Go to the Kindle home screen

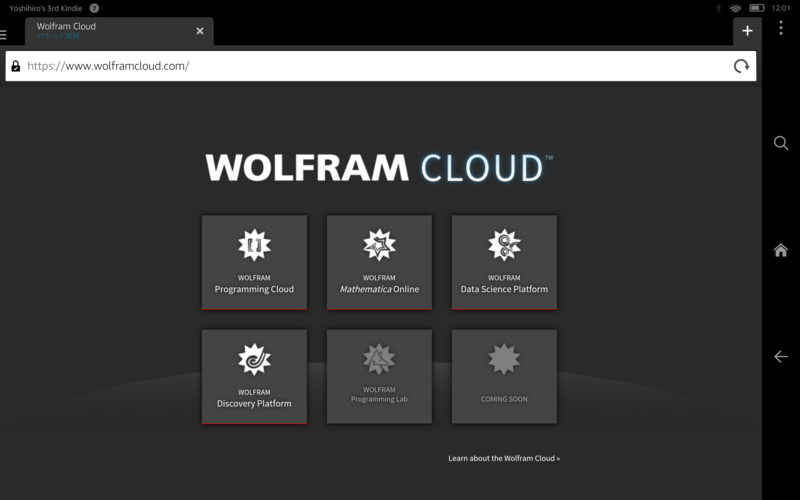[781, 250]
